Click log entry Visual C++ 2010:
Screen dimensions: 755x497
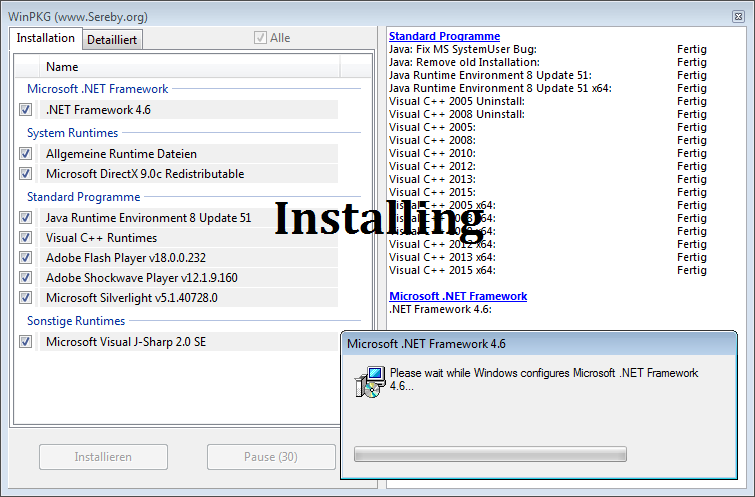coord(432,153)
